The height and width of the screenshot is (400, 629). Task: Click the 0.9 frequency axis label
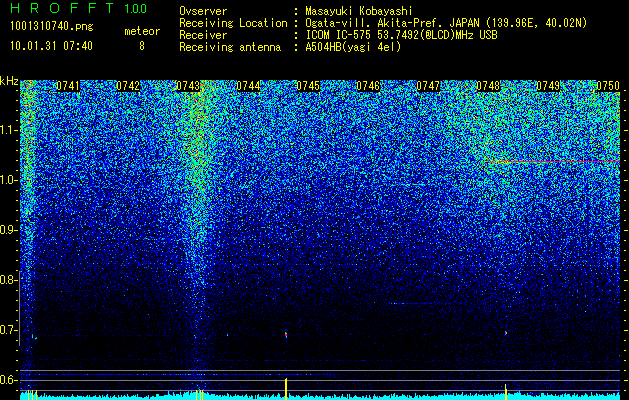click(7, 230)
